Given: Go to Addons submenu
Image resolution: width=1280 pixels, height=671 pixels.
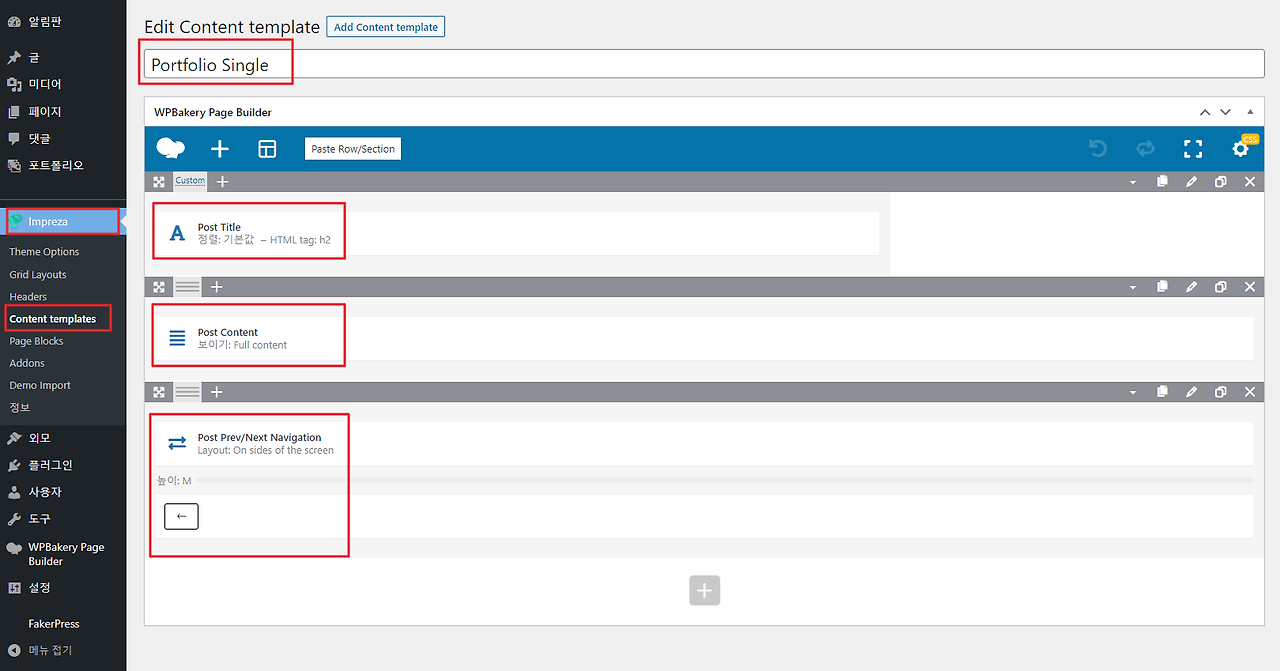Looking at the screenshot, I should [x=27, y=363].
